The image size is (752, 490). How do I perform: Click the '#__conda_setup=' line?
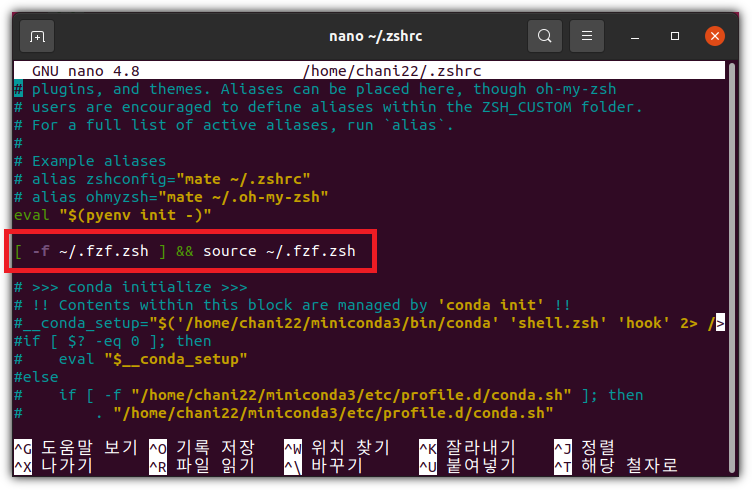tap(369, 323)
